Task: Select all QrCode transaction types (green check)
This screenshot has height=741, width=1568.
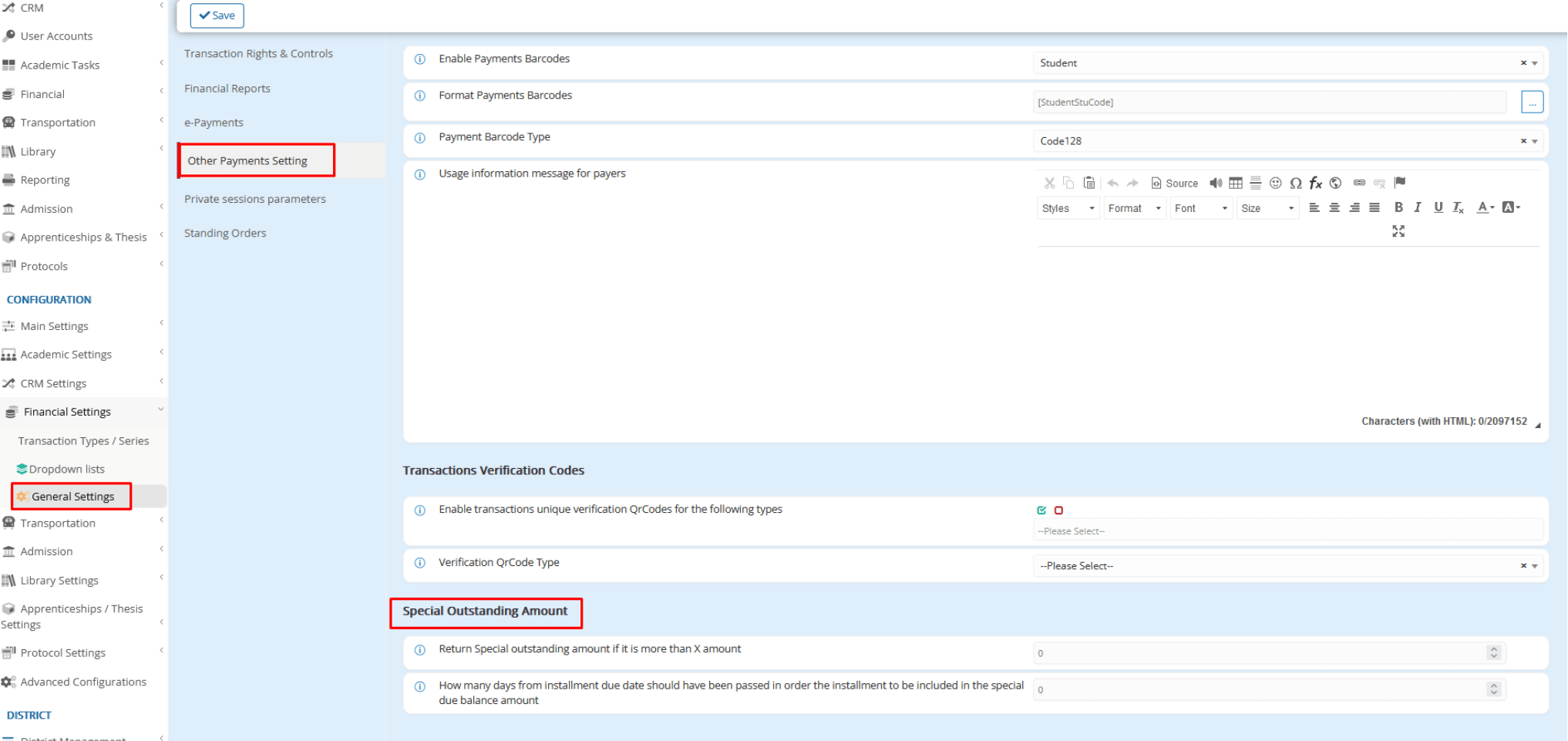Action: (x=1041, y=510)
